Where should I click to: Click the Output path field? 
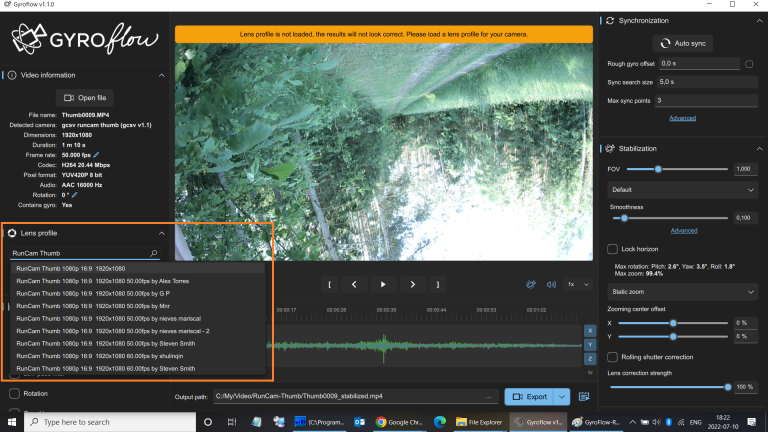pyautogui.click(x=355, y=396)
